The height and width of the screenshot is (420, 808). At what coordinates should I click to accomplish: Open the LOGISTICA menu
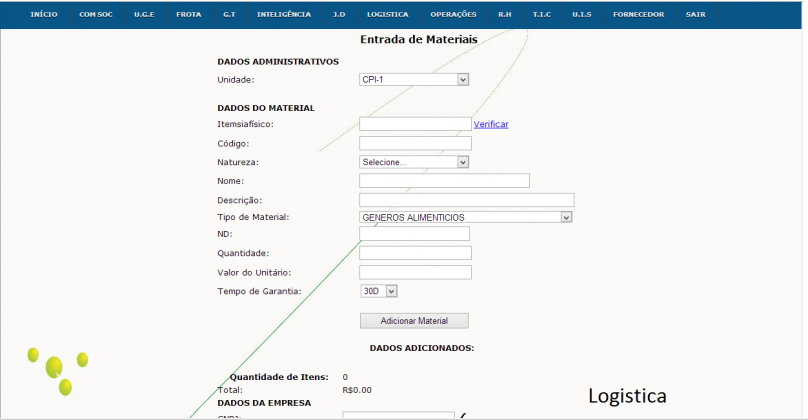[387, 15]
